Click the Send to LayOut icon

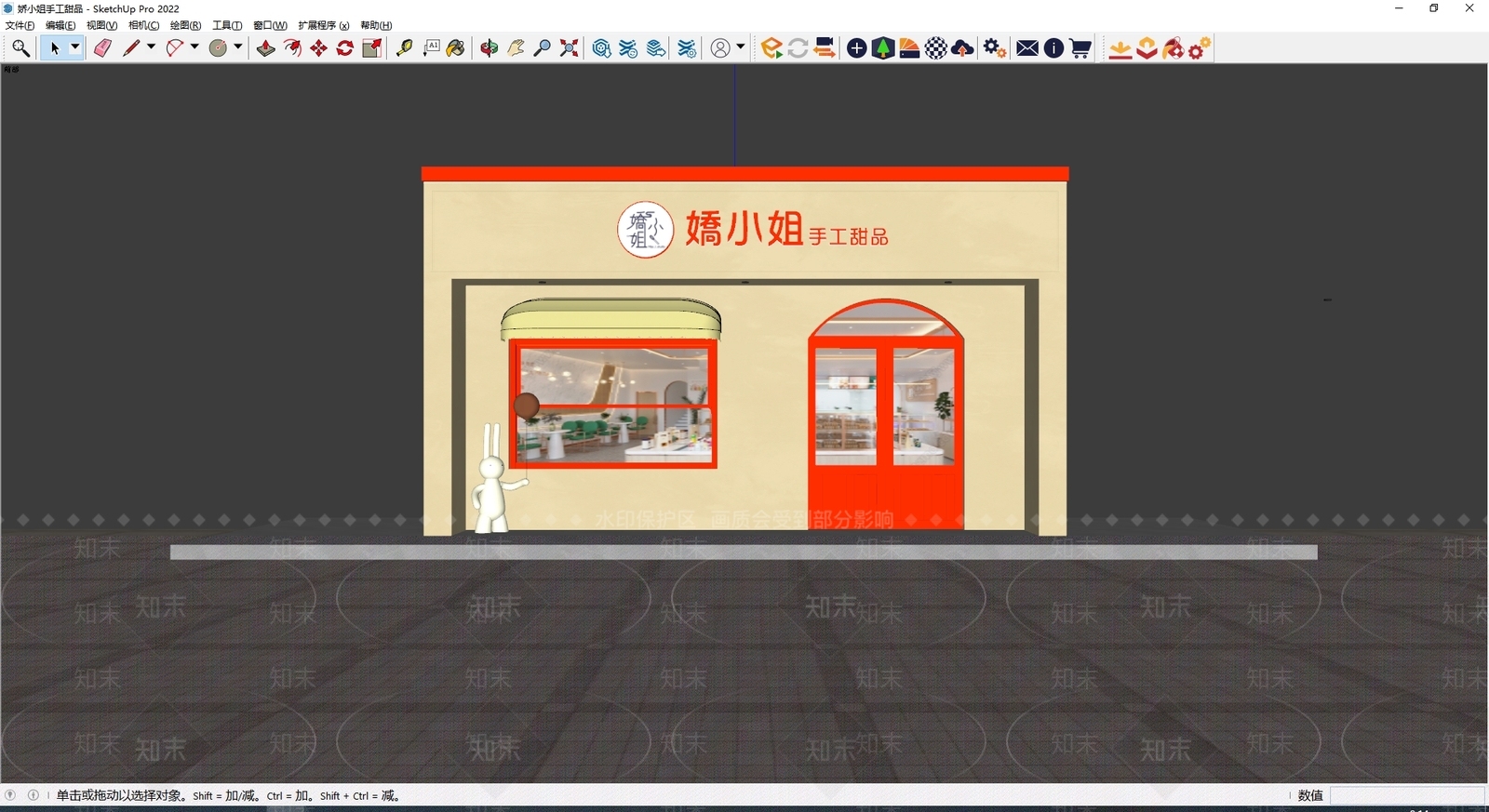click(656, 48)
